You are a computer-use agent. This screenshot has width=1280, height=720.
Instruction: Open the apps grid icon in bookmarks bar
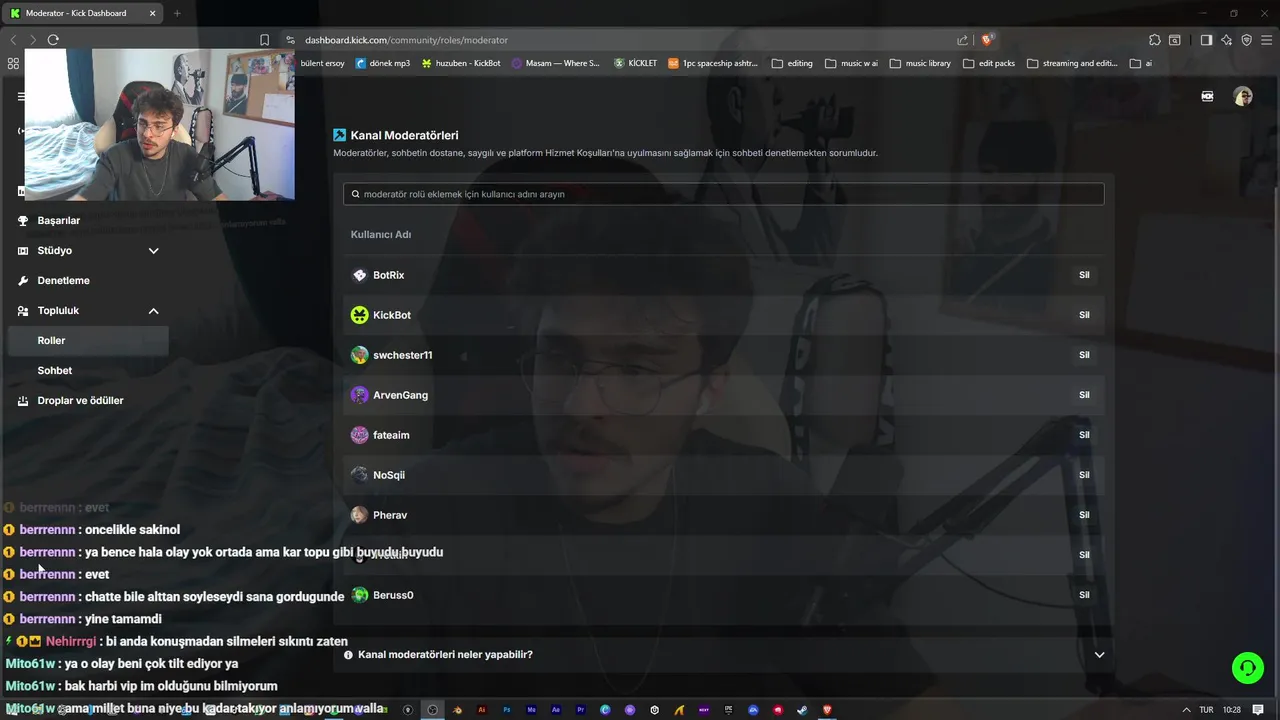tap(13, 63)
